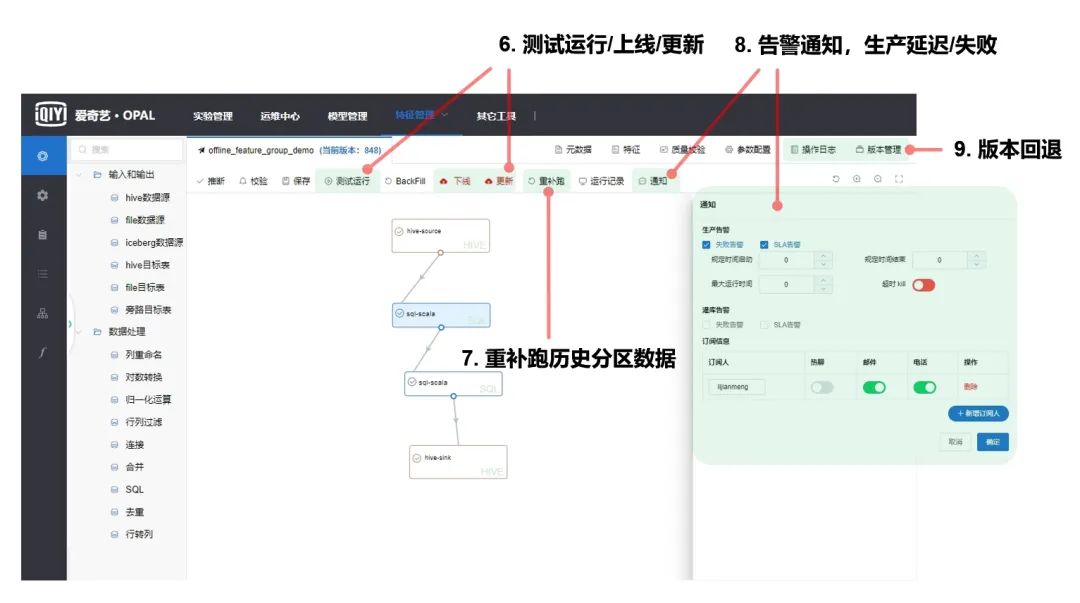
Task: Open 运行记录 run records
Action: [601, 181]
